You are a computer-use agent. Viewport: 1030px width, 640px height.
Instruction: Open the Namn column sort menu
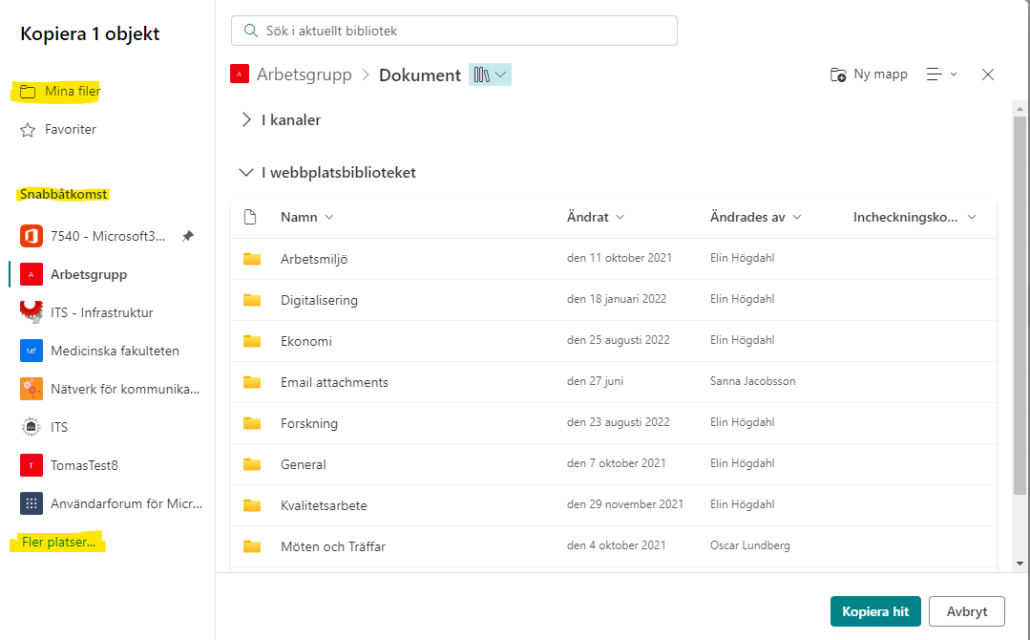coord(329,217)
